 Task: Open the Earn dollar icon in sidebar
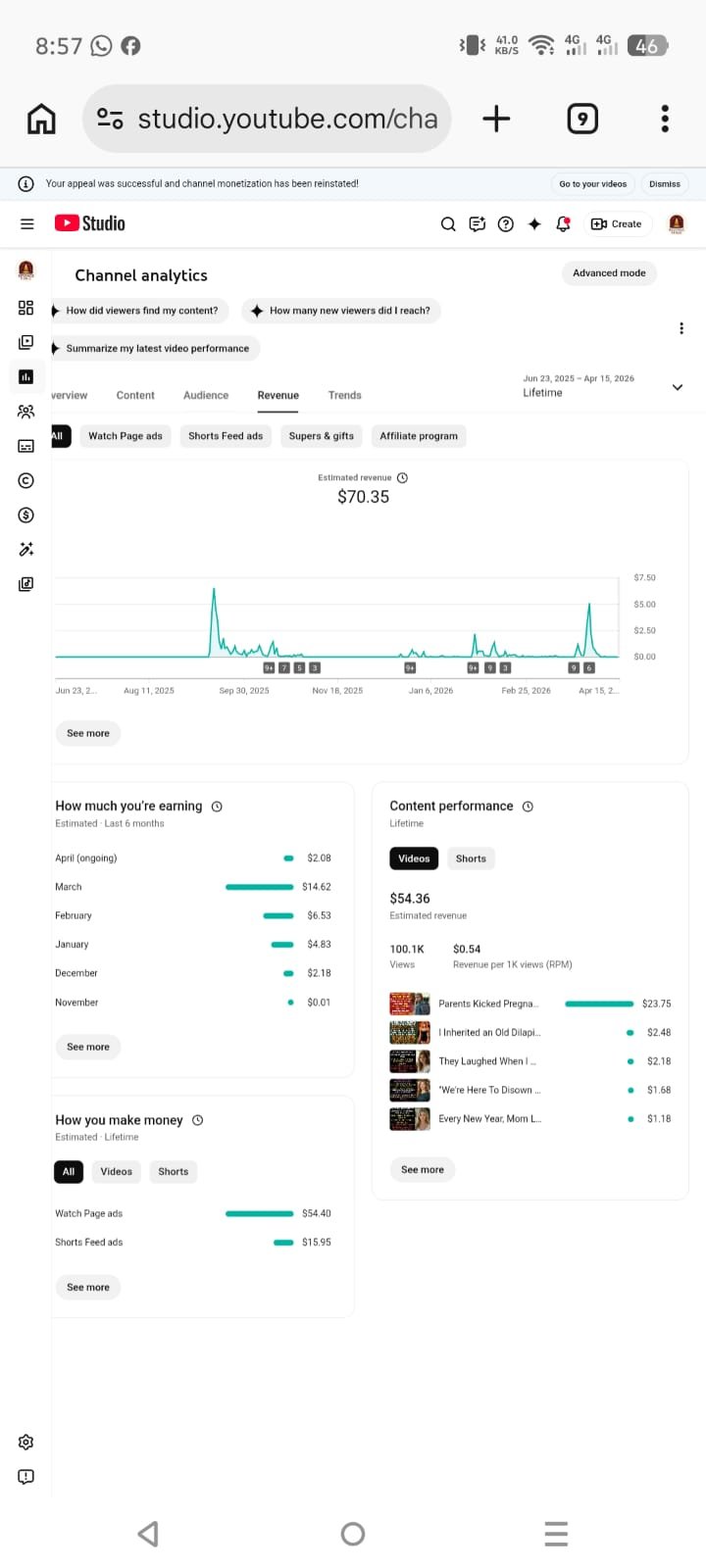[26, 514]
